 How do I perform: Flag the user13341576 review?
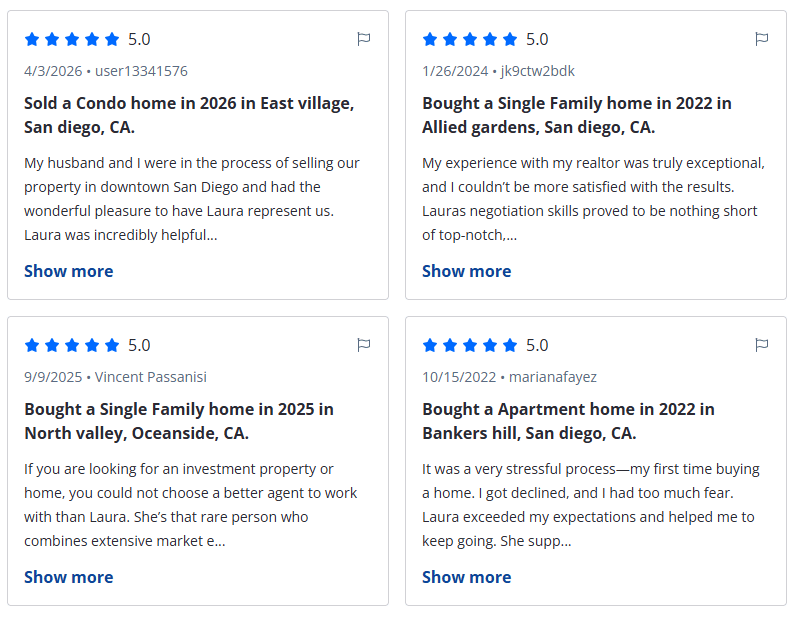click(x=363, y=39)
